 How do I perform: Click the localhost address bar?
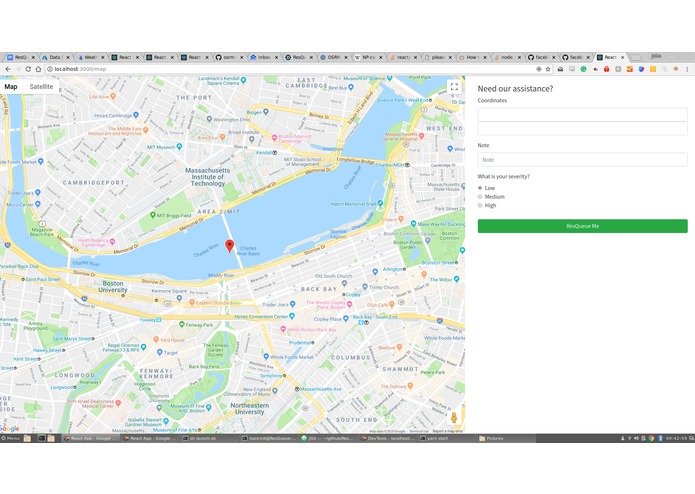click(x=288, y=69)
